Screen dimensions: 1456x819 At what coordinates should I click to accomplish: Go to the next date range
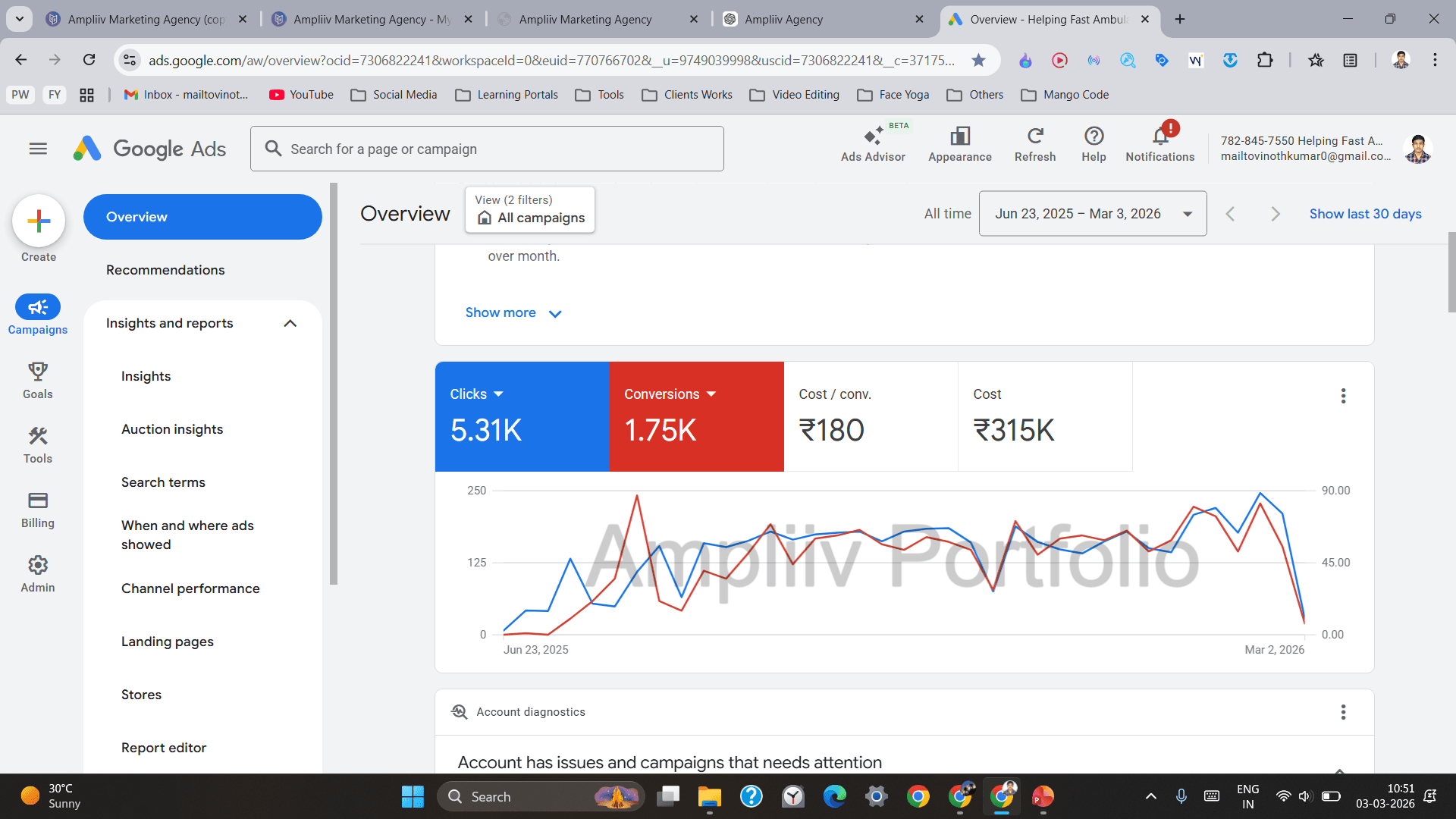click(x=1276, y=214)
